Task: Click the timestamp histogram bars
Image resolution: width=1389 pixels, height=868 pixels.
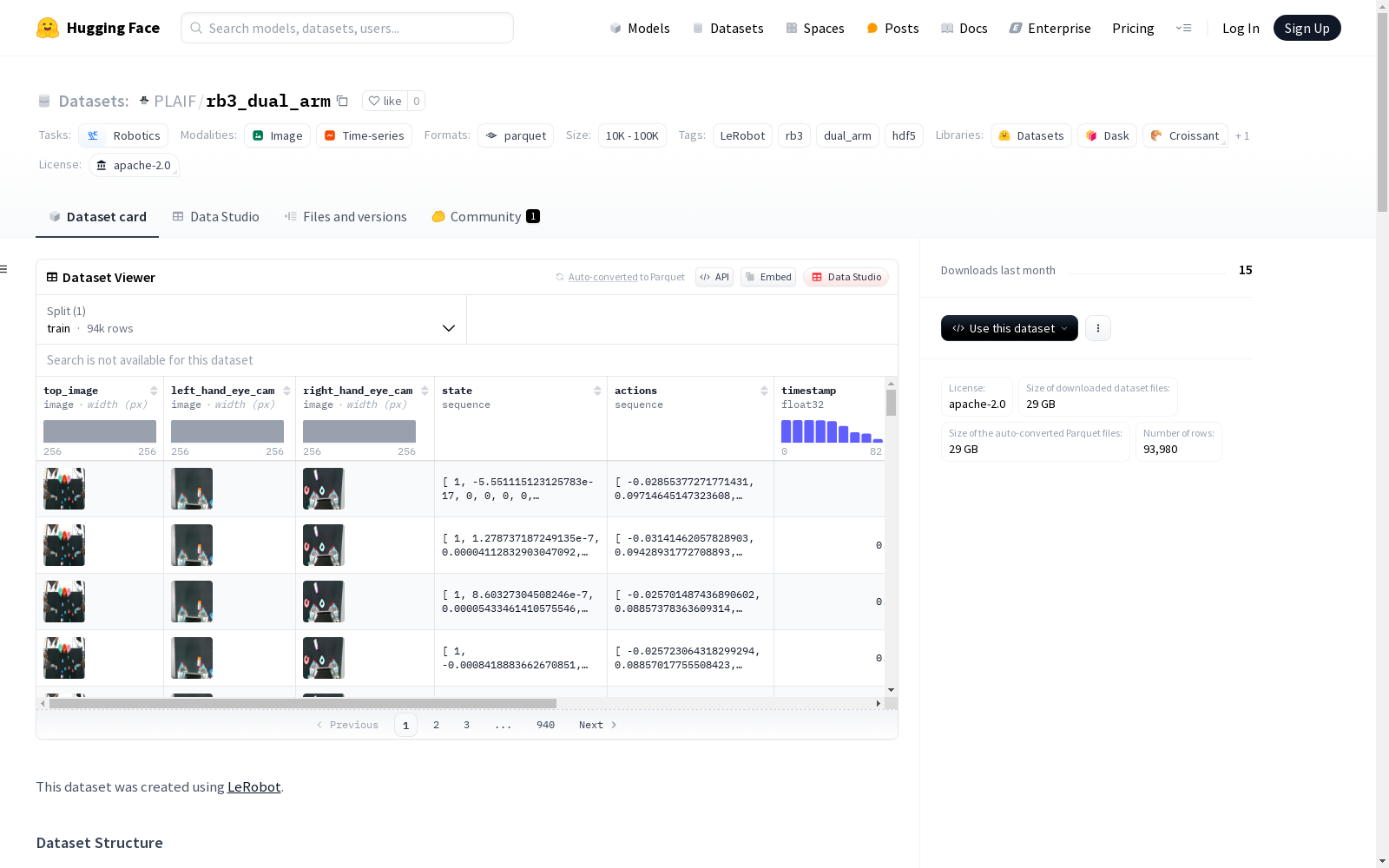Action: pyautogui.click(x=832, y=431)
